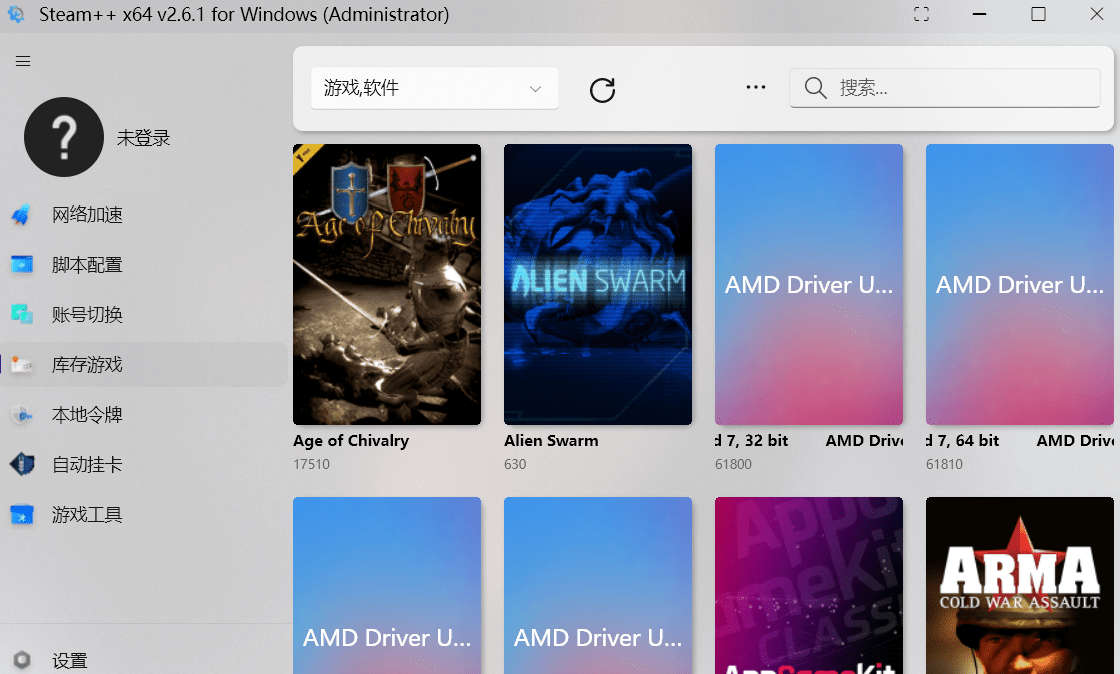Select 库存游戏 in the sidebar
The width and height of the screenshot is (1120, 674).
(x=143, y=365)
